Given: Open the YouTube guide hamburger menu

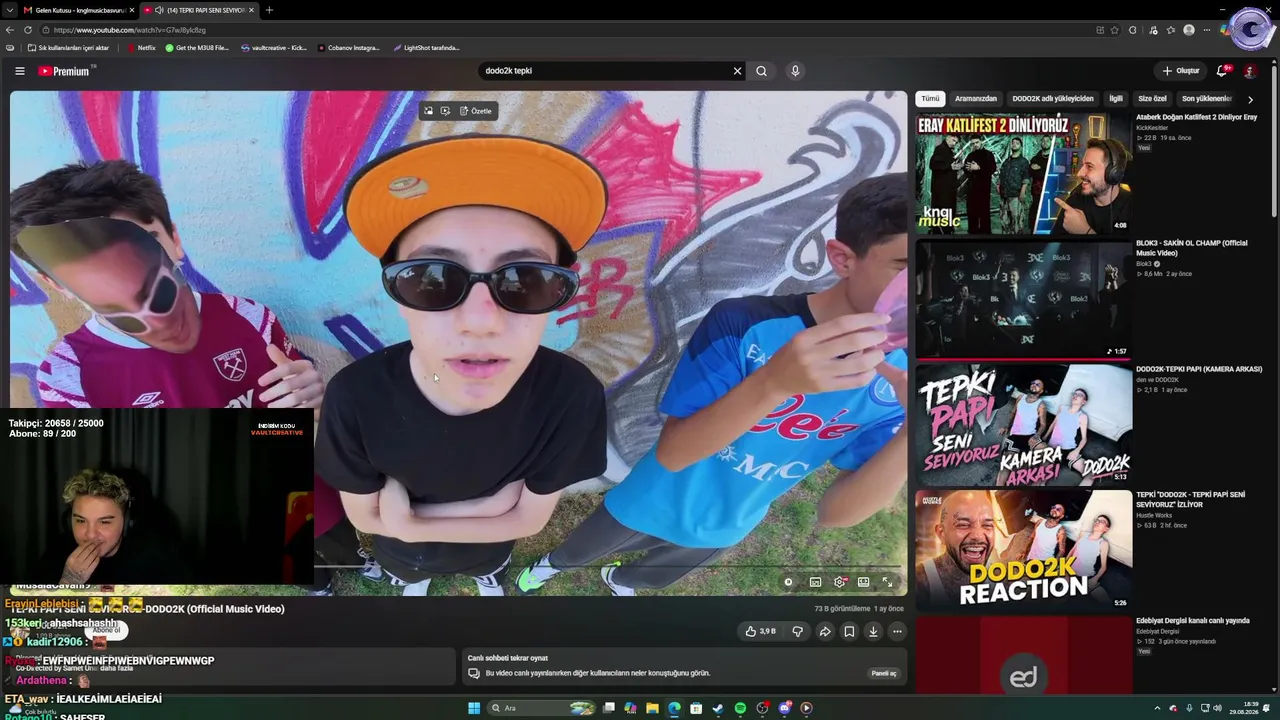Looking at the screenshot, I should coord(19,71).
